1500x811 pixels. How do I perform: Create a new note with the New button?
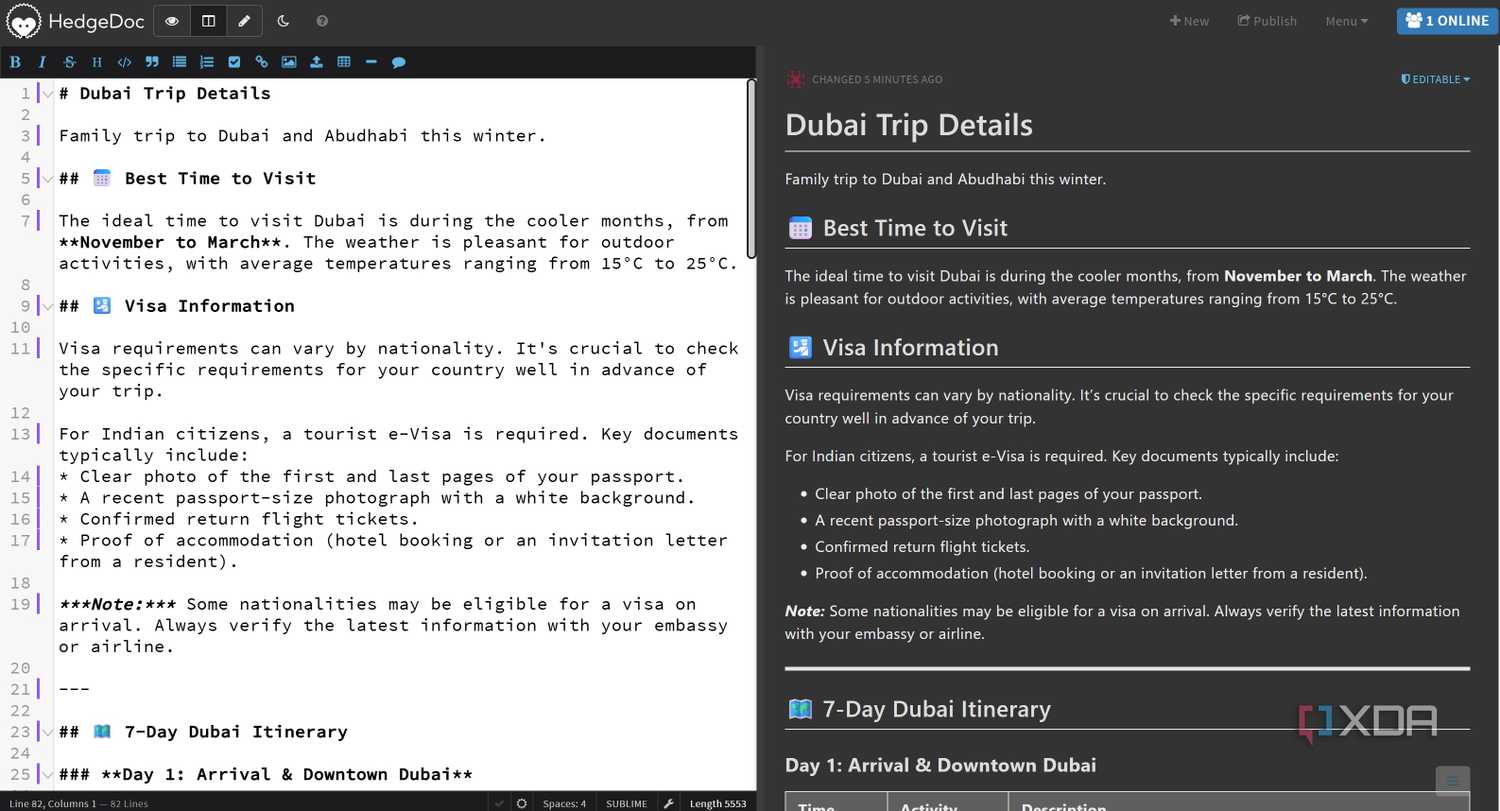(x=1189, y=21)
